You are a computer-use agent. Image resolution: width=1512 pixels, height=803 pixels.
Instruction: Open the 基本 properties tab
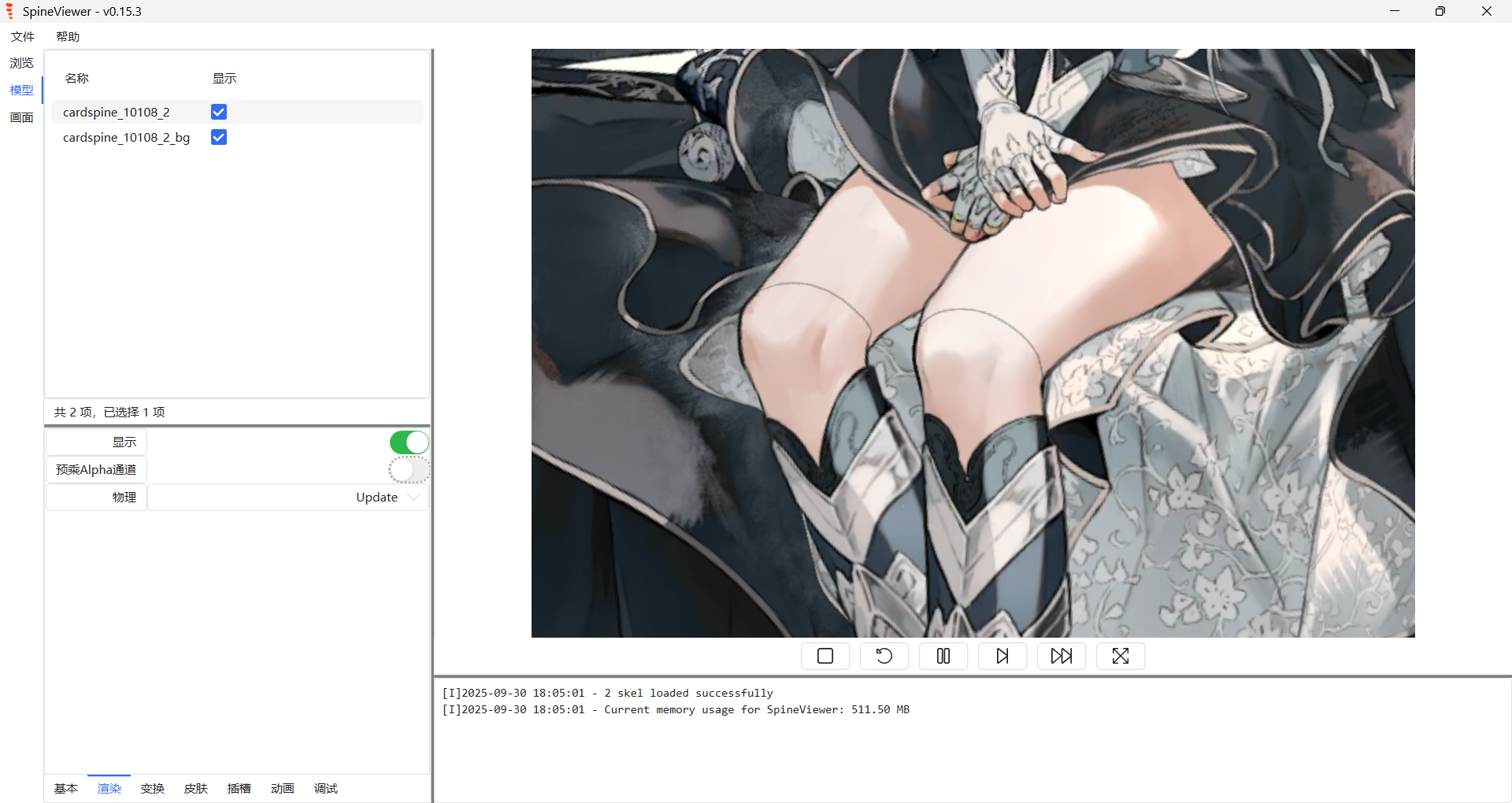66,788
